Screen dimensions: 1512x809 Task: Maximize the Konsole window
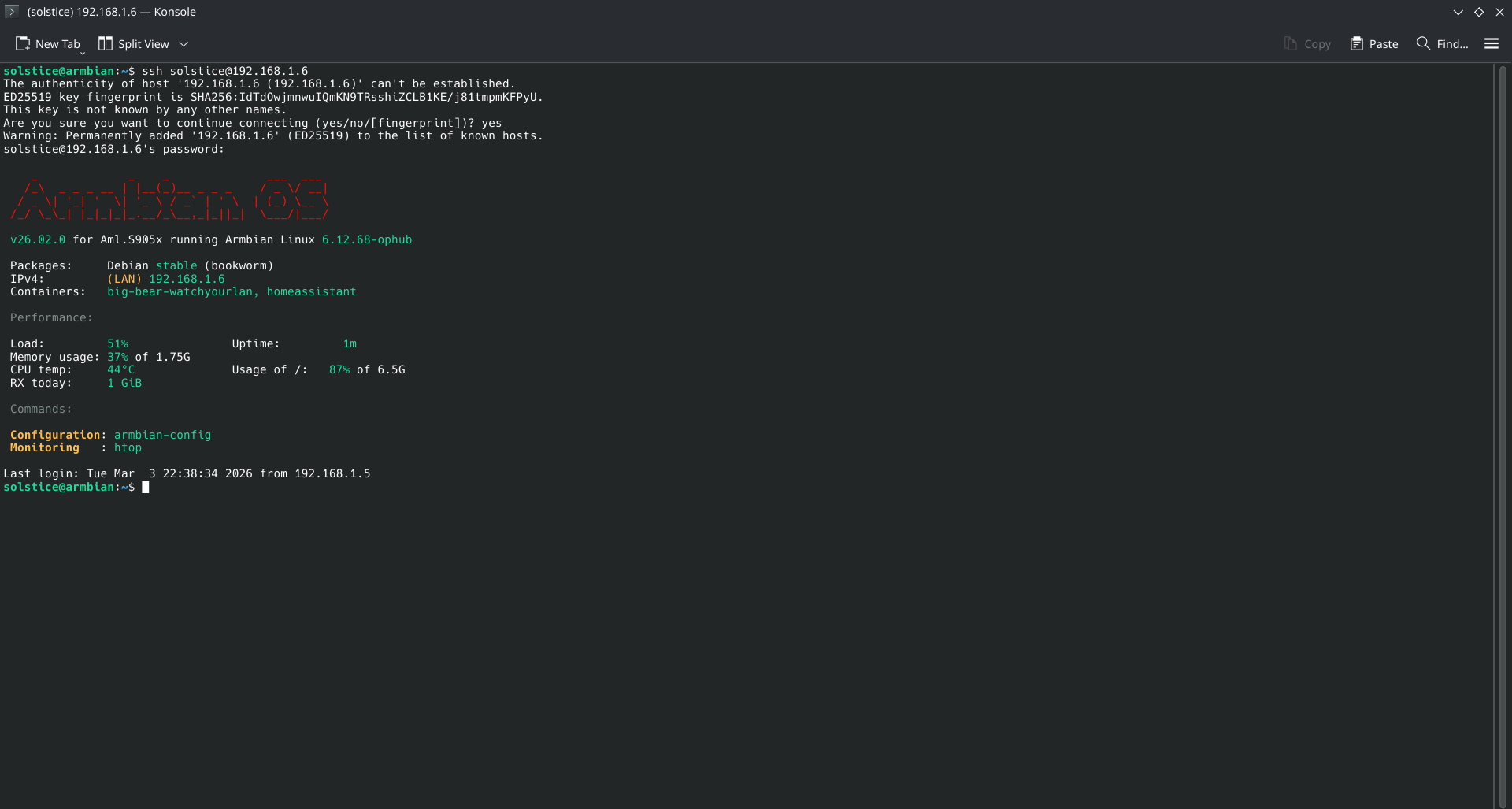tap(1478, 12)
